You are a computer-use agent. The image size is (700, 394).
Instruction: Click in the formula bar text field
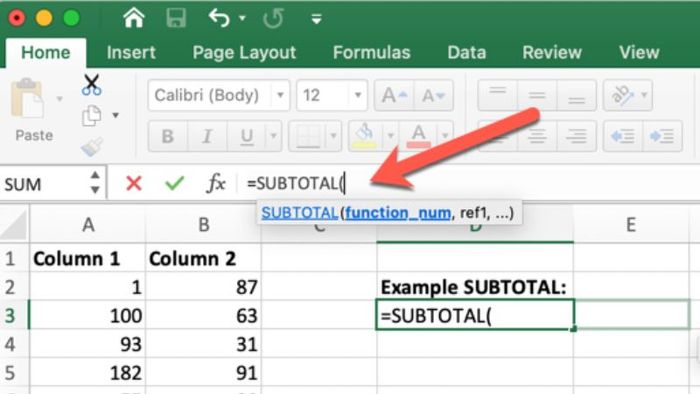coord(471,183)
